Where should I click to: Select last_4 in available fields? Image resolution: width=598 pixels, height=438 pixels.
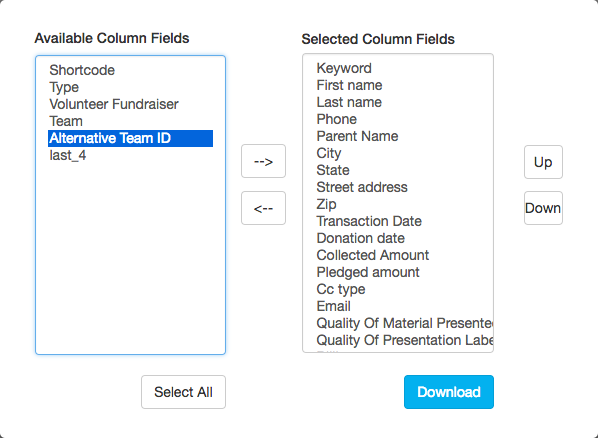pyautogui.click(x=130, y=155)
